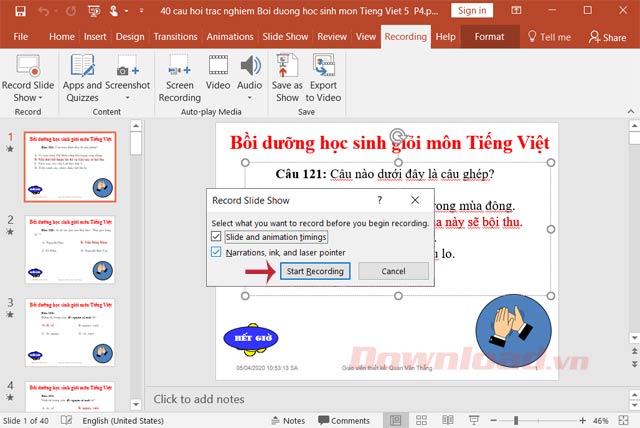This screenshot has height=428, width=640.
Task: Click the zoom out minus button
Action: point(493,420)
